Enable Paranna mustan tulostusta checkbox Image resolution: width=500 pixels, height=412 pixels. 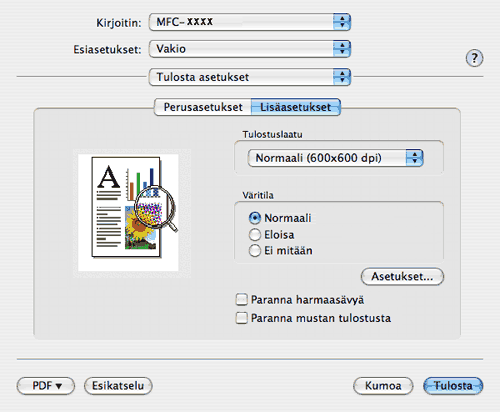click(x=242, y=318)
